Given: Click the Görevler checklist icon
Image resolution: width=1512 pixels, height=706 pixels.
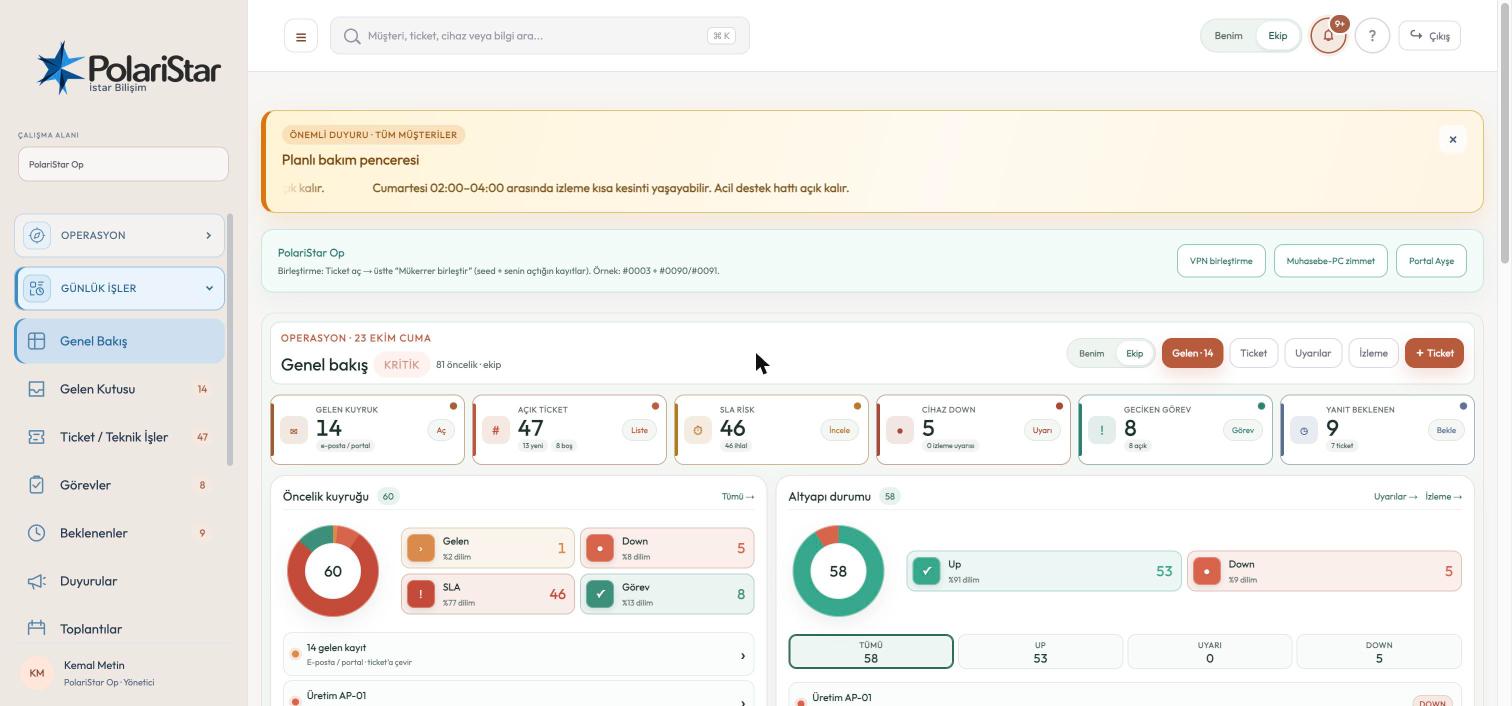Looking at the screenshot, I should coord(37,485).
